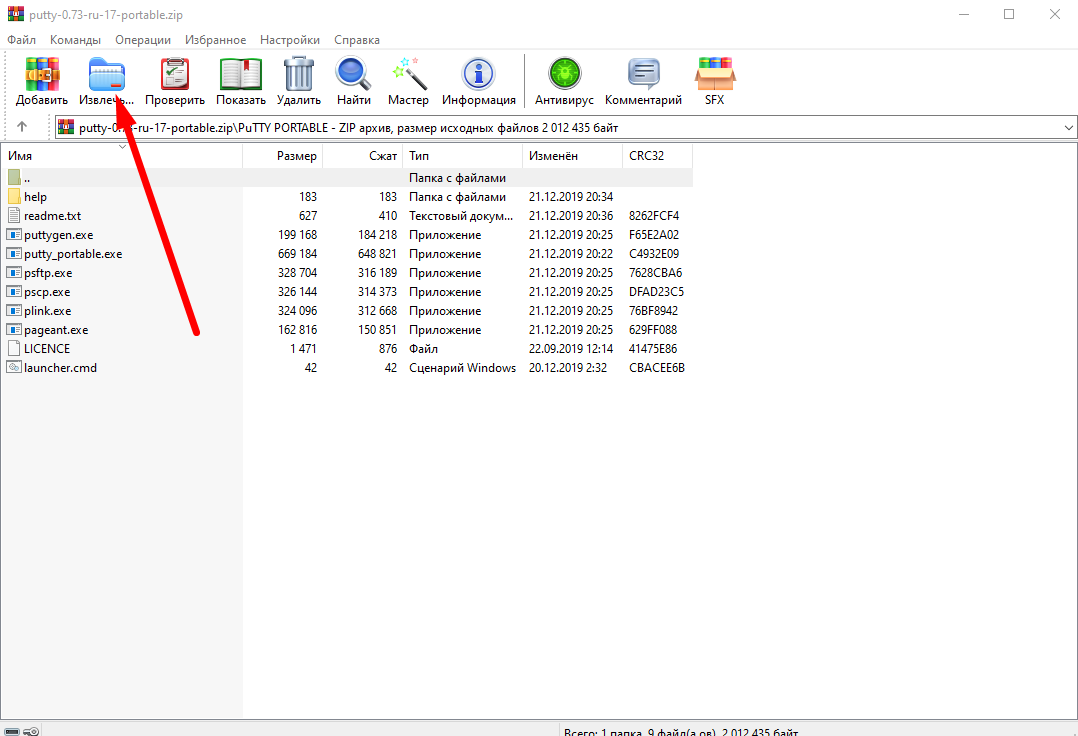Click CRC value CBACEE6B
Image resolution: width=1078 pixels, height=736 pixels.
click(x=657, y=368)
